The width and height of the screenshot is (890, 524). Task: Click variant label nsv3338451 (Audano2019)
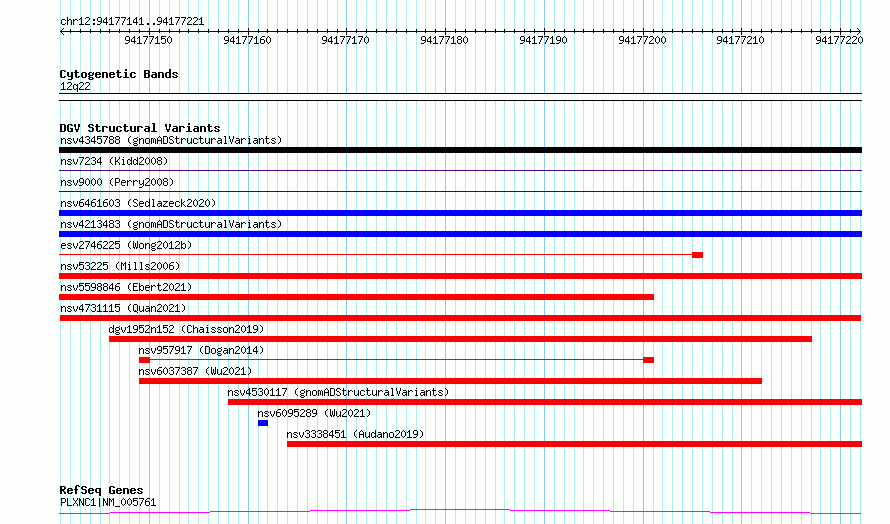tap(355, 434)
